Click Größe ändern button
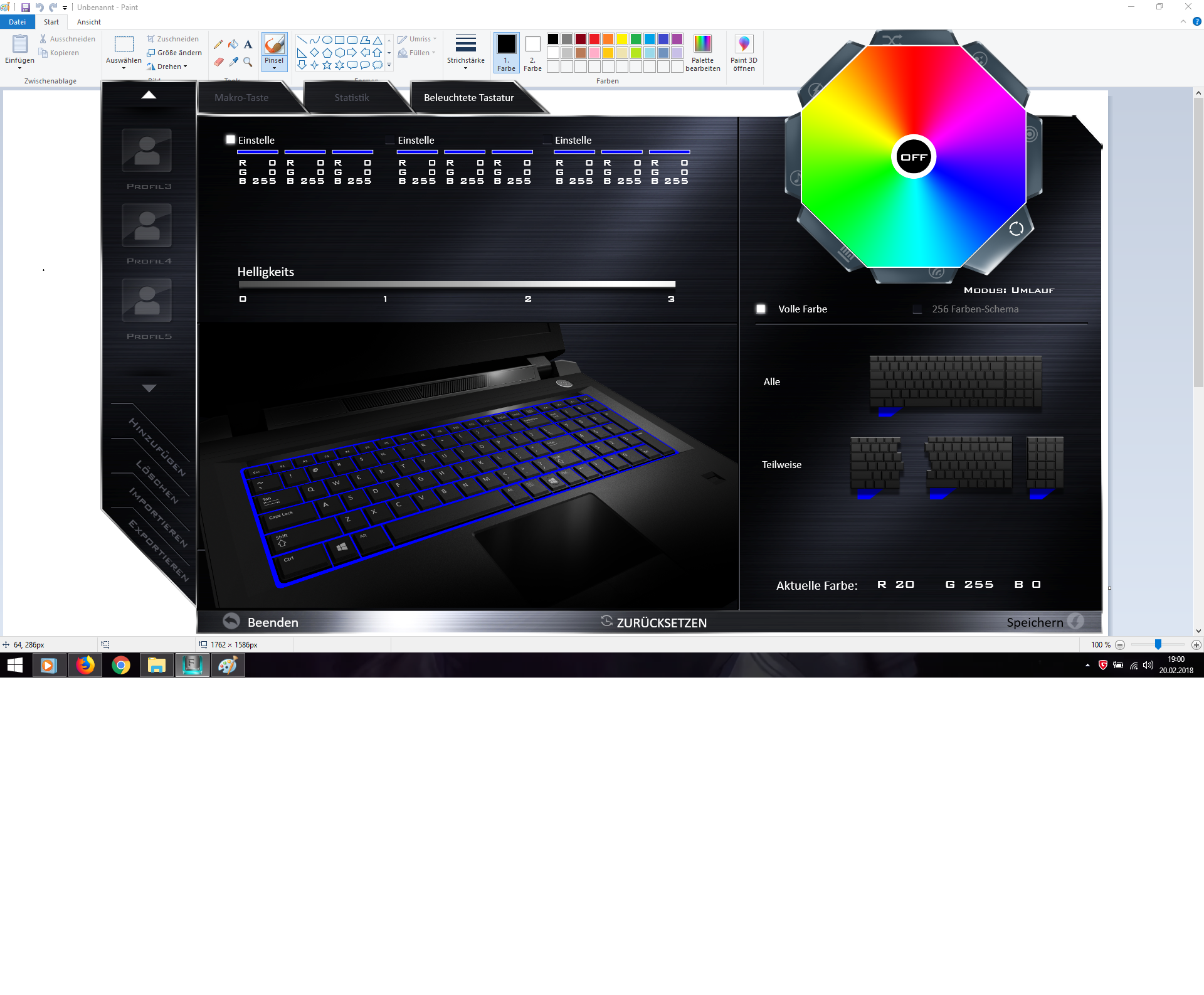 point(174,53)
